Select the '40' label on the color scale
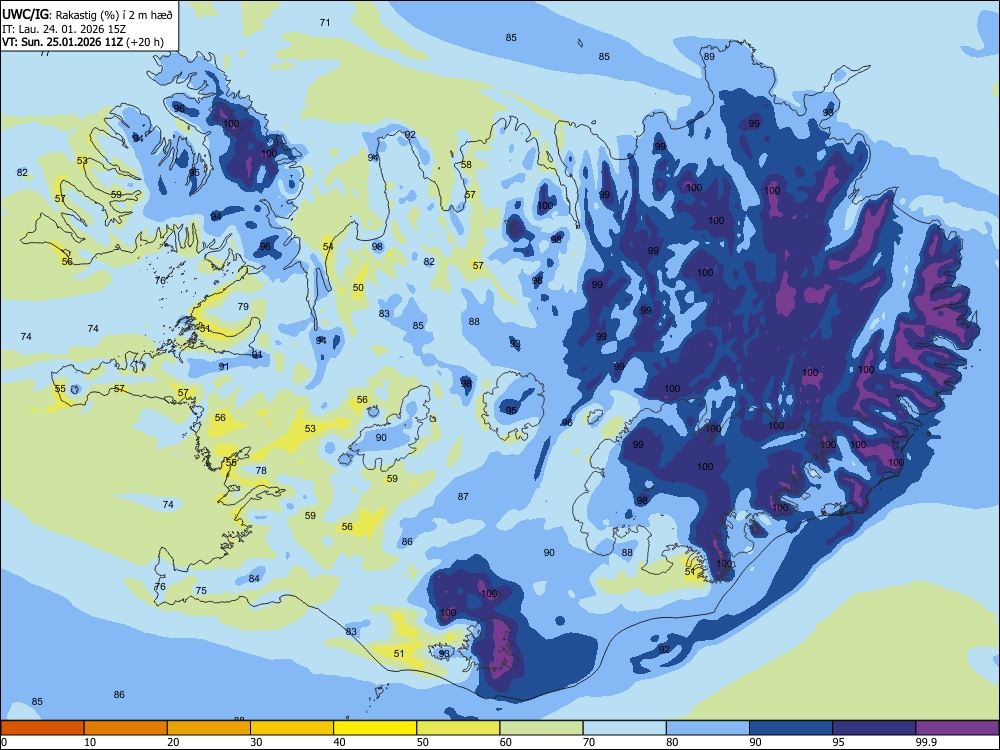 pyautogui.click(x=340, y=742)
